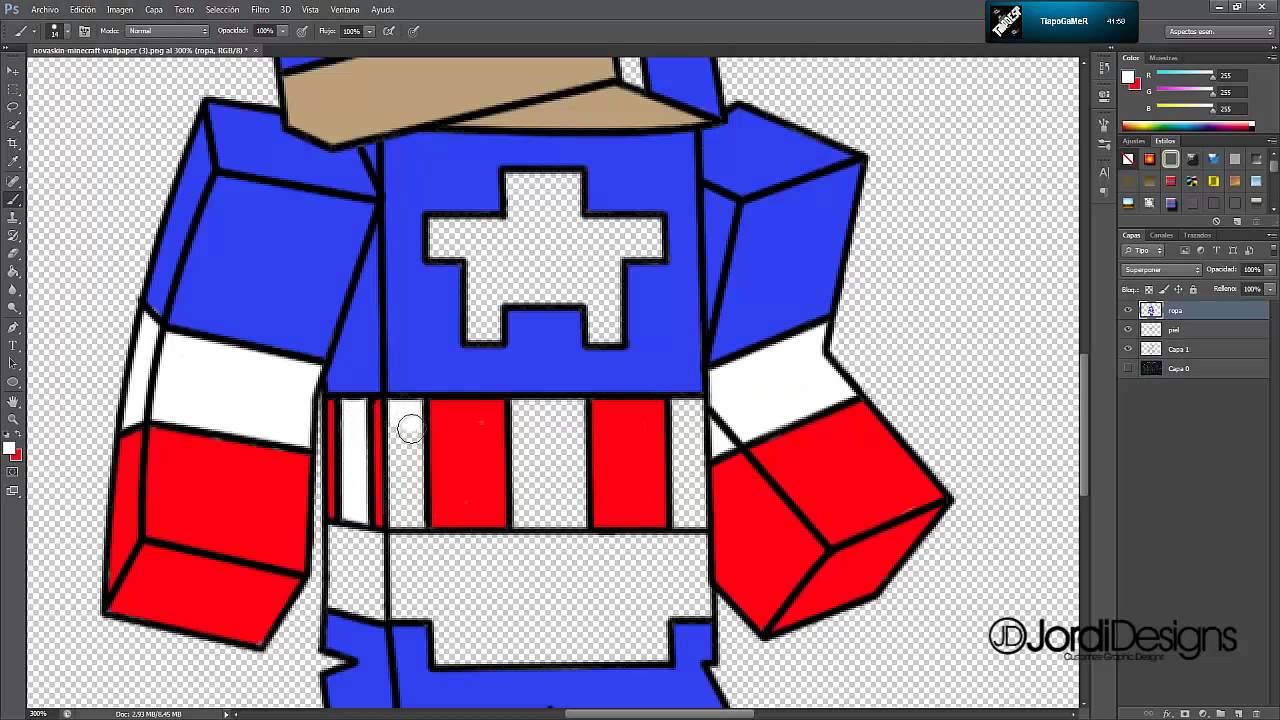Toggle Quick Mask mode icon
Viewport: 1280px width, 720px height.
click(x=13, y=472)
